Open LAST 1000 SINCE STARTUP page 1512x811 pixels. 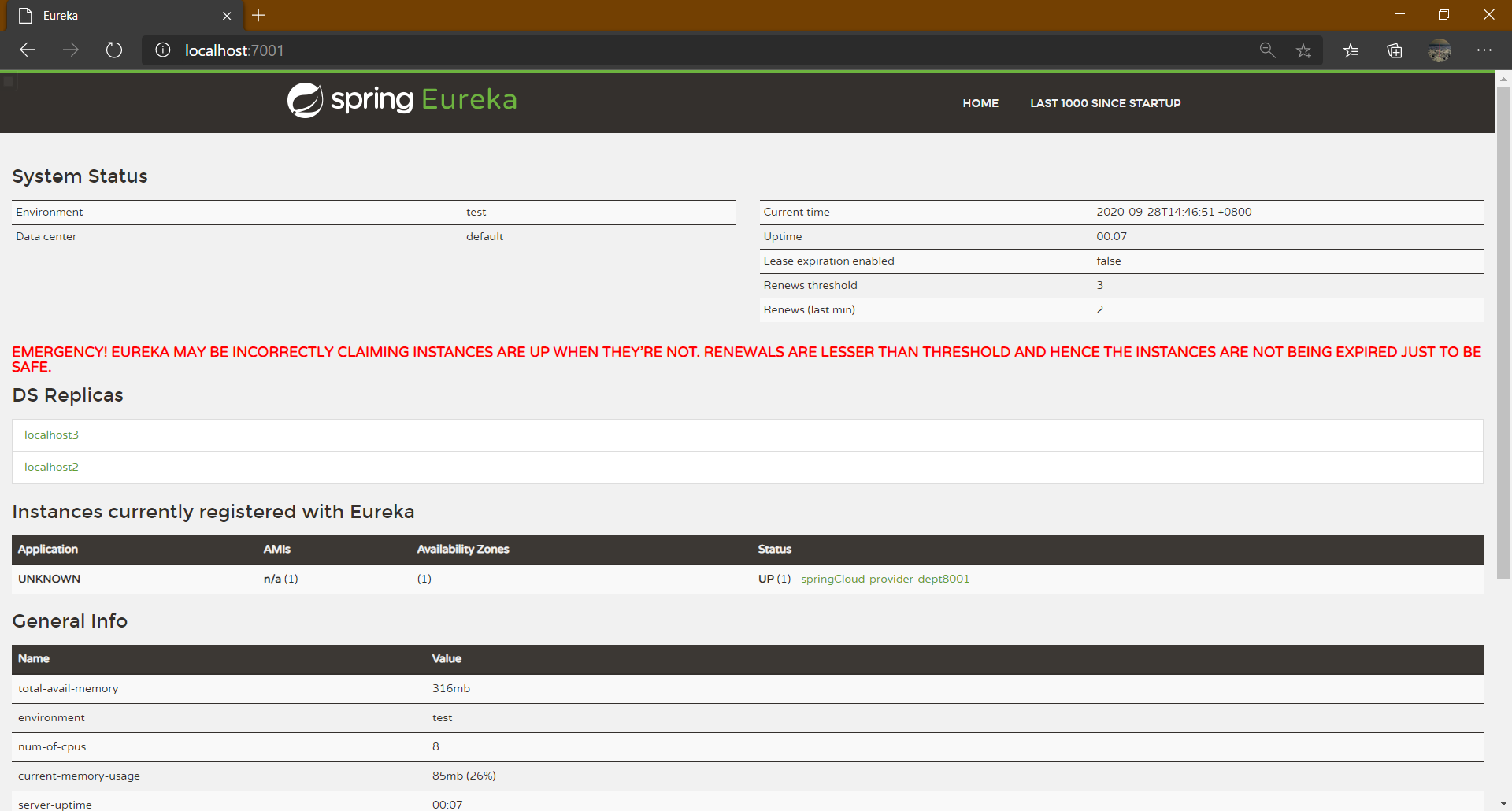point(1106,103)
